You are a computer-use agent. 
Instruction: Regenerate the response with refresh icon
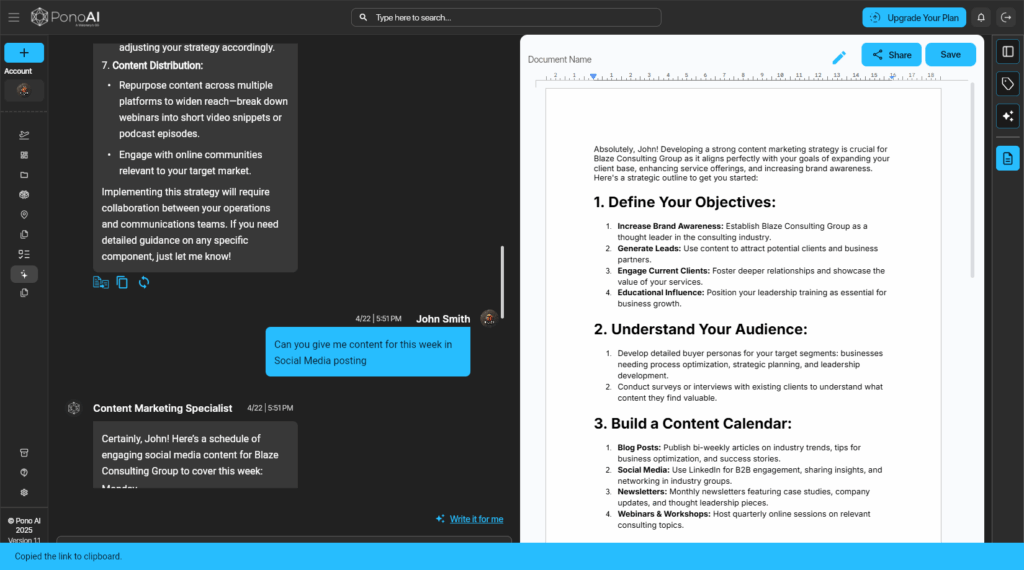point(144,283)
